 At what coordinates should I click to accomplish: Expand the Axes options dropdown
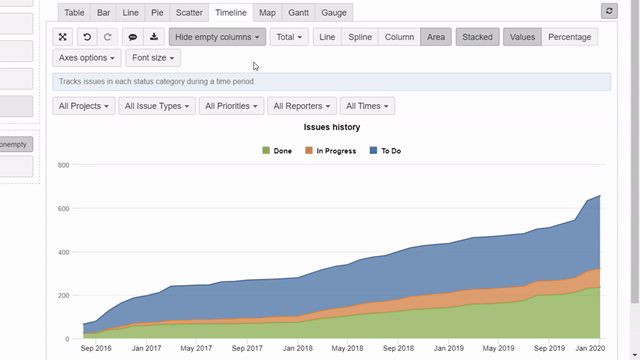(x=87, y=58)
